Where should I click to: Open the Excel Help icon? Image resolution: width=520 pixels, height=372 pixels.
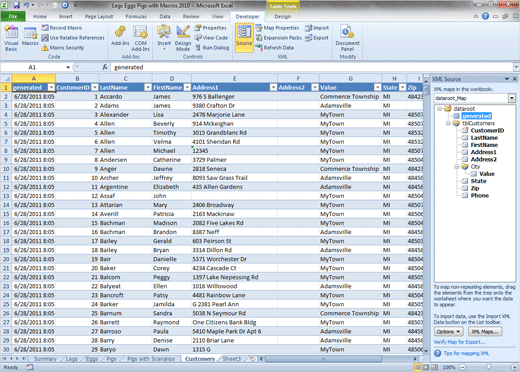click(x=485, y=16)
